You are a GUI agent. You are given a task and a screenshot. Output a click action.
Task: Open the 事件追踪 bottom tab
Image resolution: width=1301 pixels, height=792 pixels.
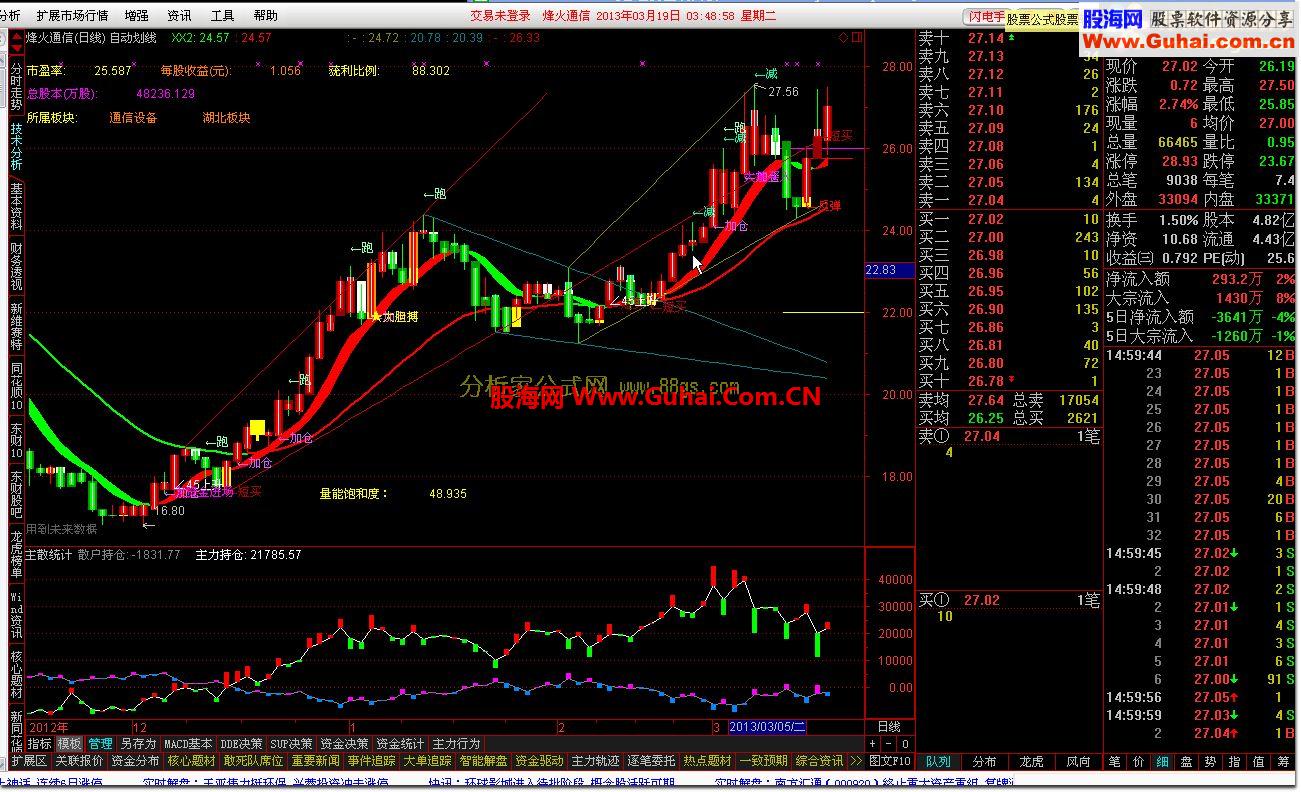tap(372, 761)
